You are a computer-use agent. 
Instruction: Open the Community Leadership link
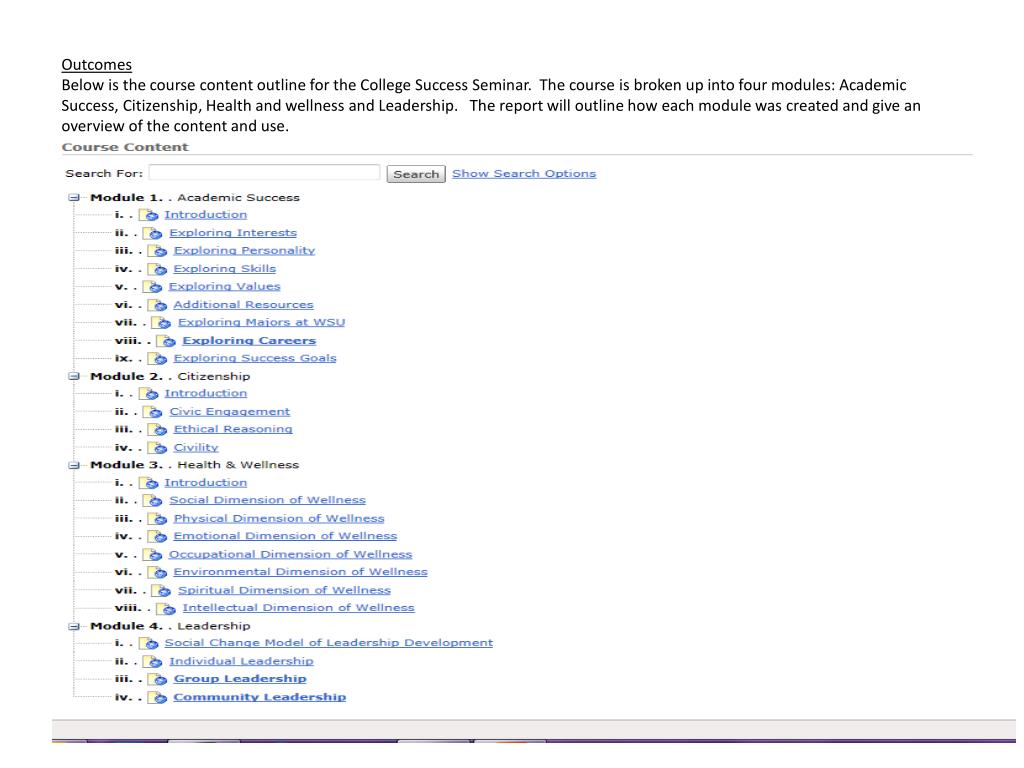(260, 697)
